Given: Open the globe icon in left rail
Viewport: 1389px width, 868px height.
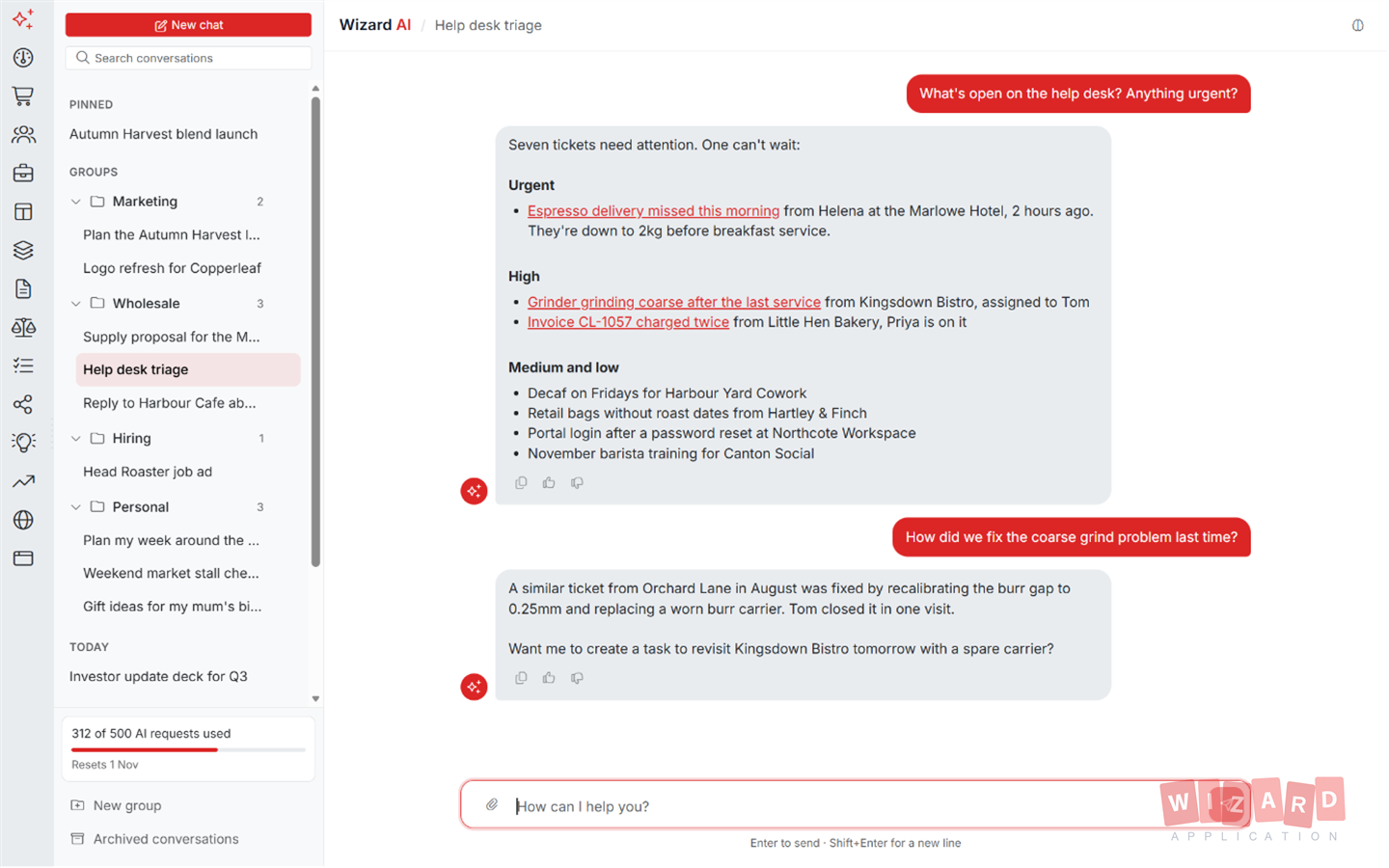Looking at the screenshot, I should (x=23, y=520).
